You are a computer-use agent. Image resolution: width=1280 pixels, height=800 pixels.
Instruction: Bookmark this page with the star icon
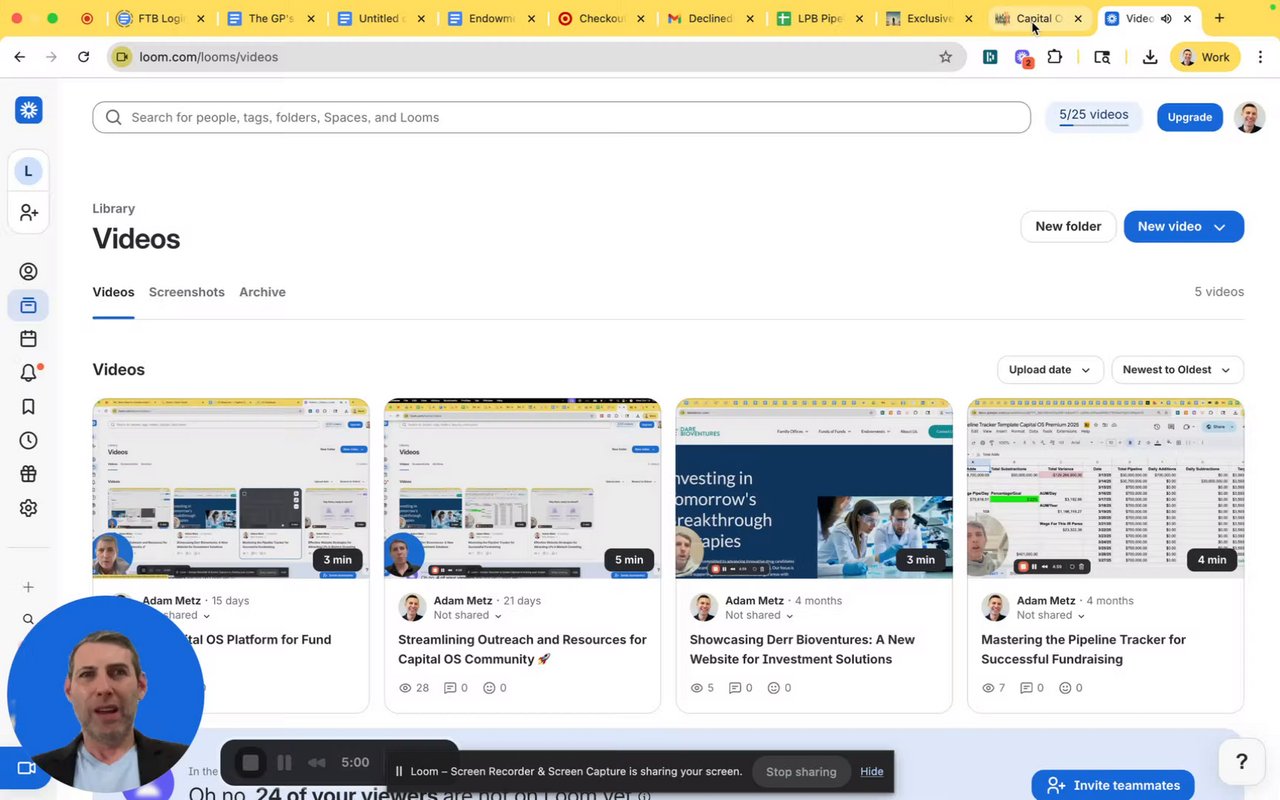[945, 57]
